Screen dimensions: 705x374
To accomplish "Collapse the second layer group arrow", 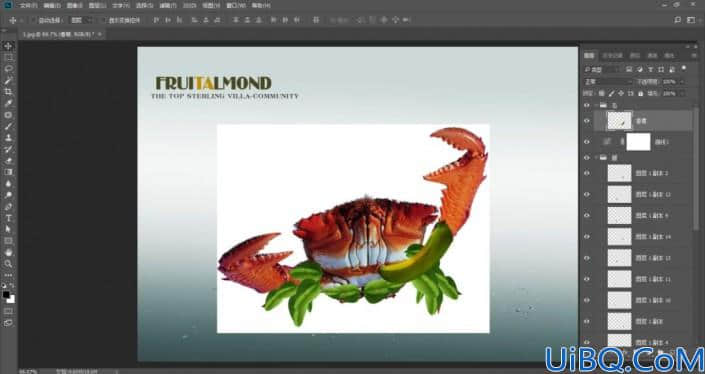I will click(x=596, y=158).
